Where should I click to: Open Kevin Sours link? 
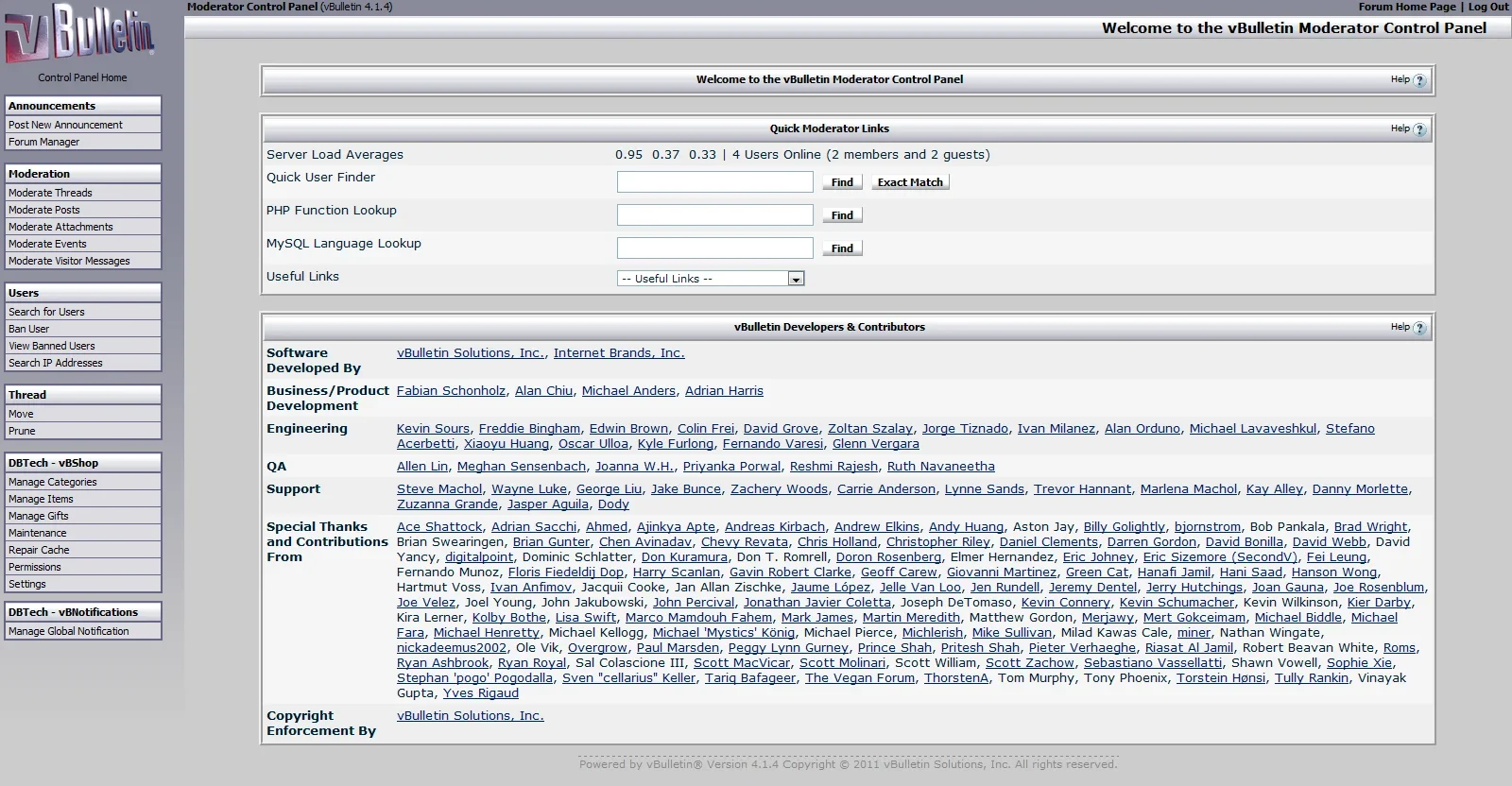pos(433,428)
